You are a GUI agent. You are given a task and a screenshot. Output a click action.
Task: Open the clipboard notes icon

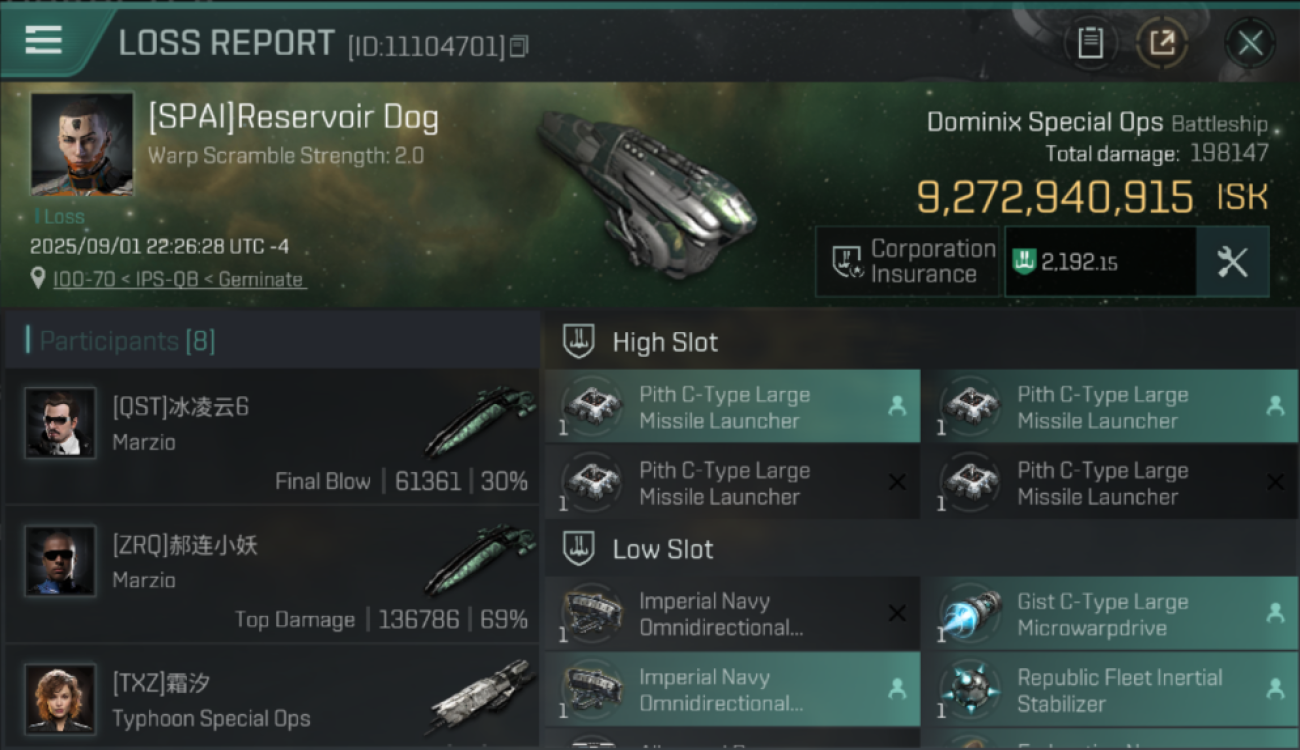tap(1090, 43)
